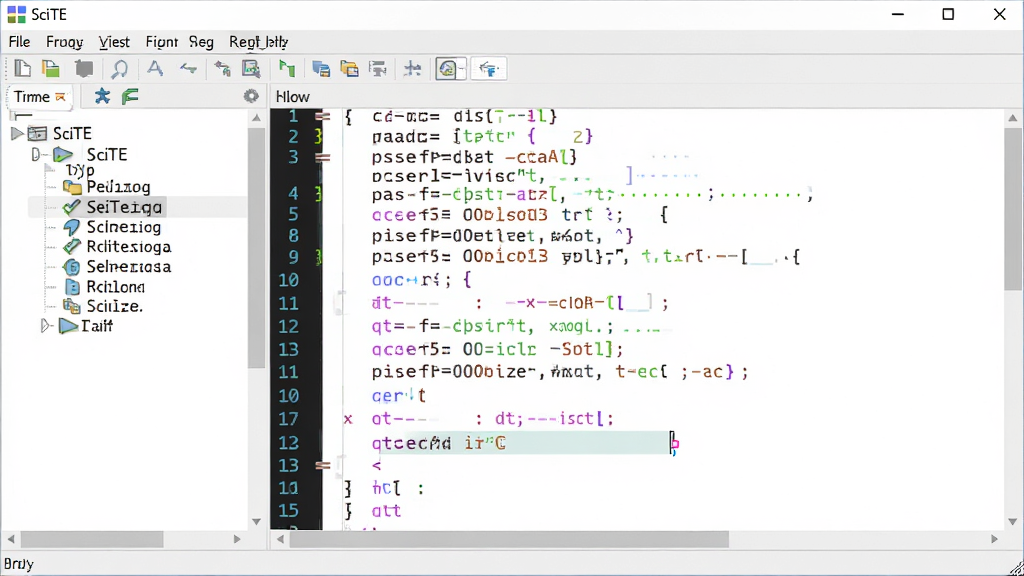Click the gray cross-shaped toolbar icon
The height and width of the screenshot is (576, 1024).
(412, 69)
